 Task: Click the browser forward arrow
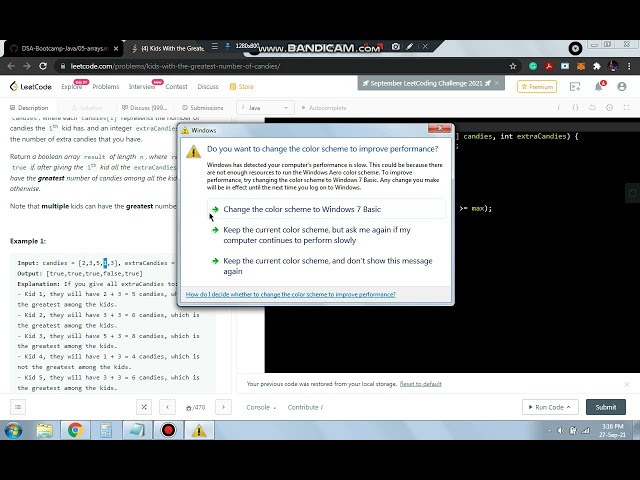click(27, 66)
